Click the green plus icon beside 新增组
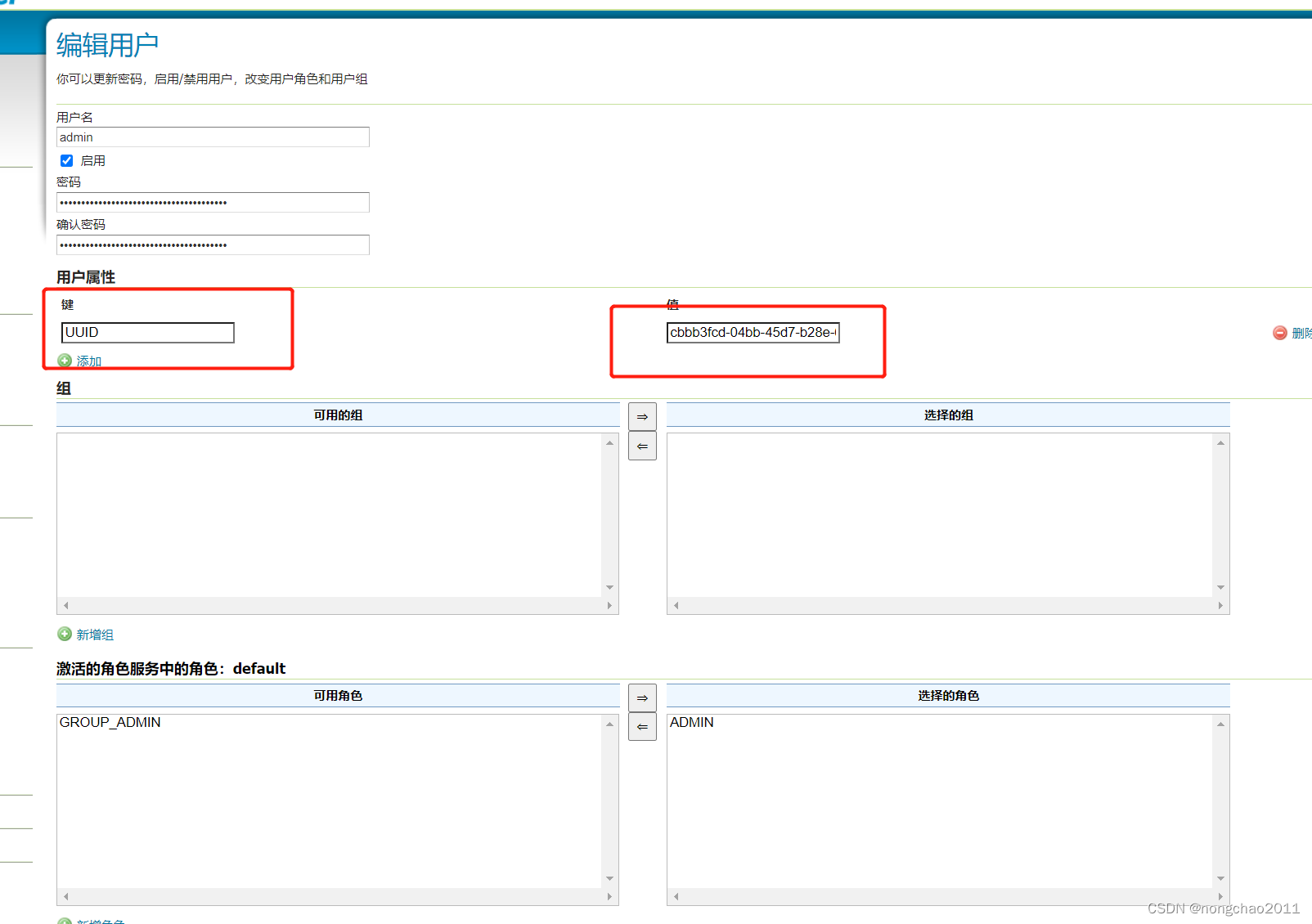1312x924 pixels. pyautogui.click(x=65, y=634)
